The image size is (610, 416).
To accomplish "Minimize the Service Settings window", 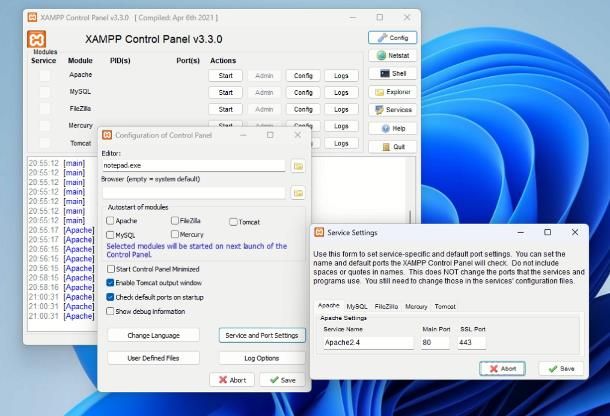I will click(x=521, y=232).
